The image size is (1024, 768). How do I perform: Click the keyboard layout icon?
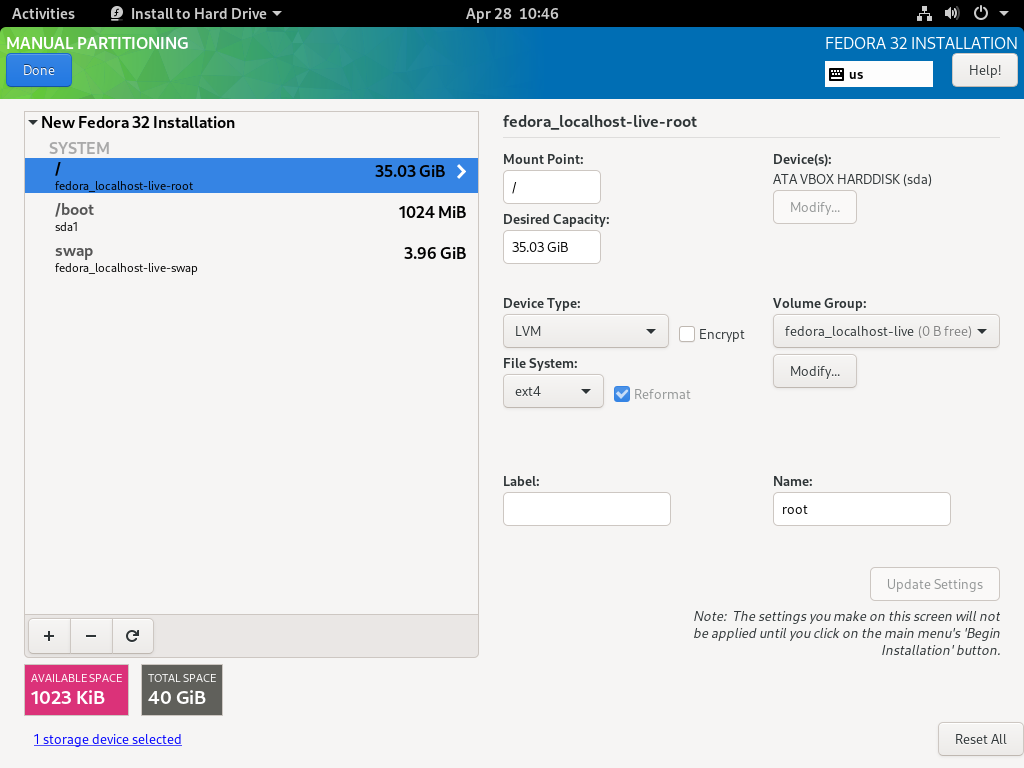pyautogui.click(x=837, y=74)
